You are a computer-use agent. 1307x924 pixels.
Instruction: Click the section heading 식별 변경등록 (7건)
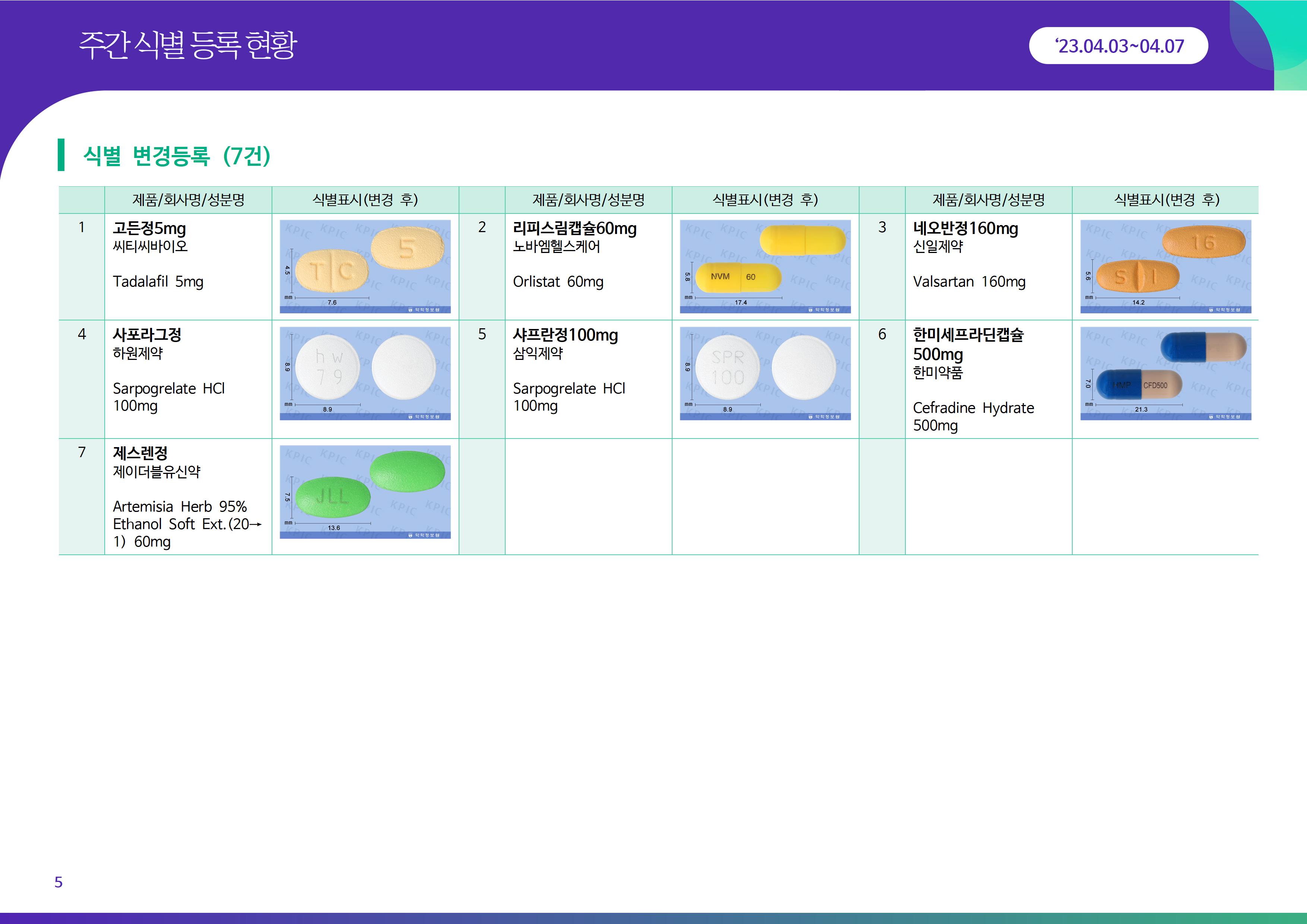(x=177, y=155)
